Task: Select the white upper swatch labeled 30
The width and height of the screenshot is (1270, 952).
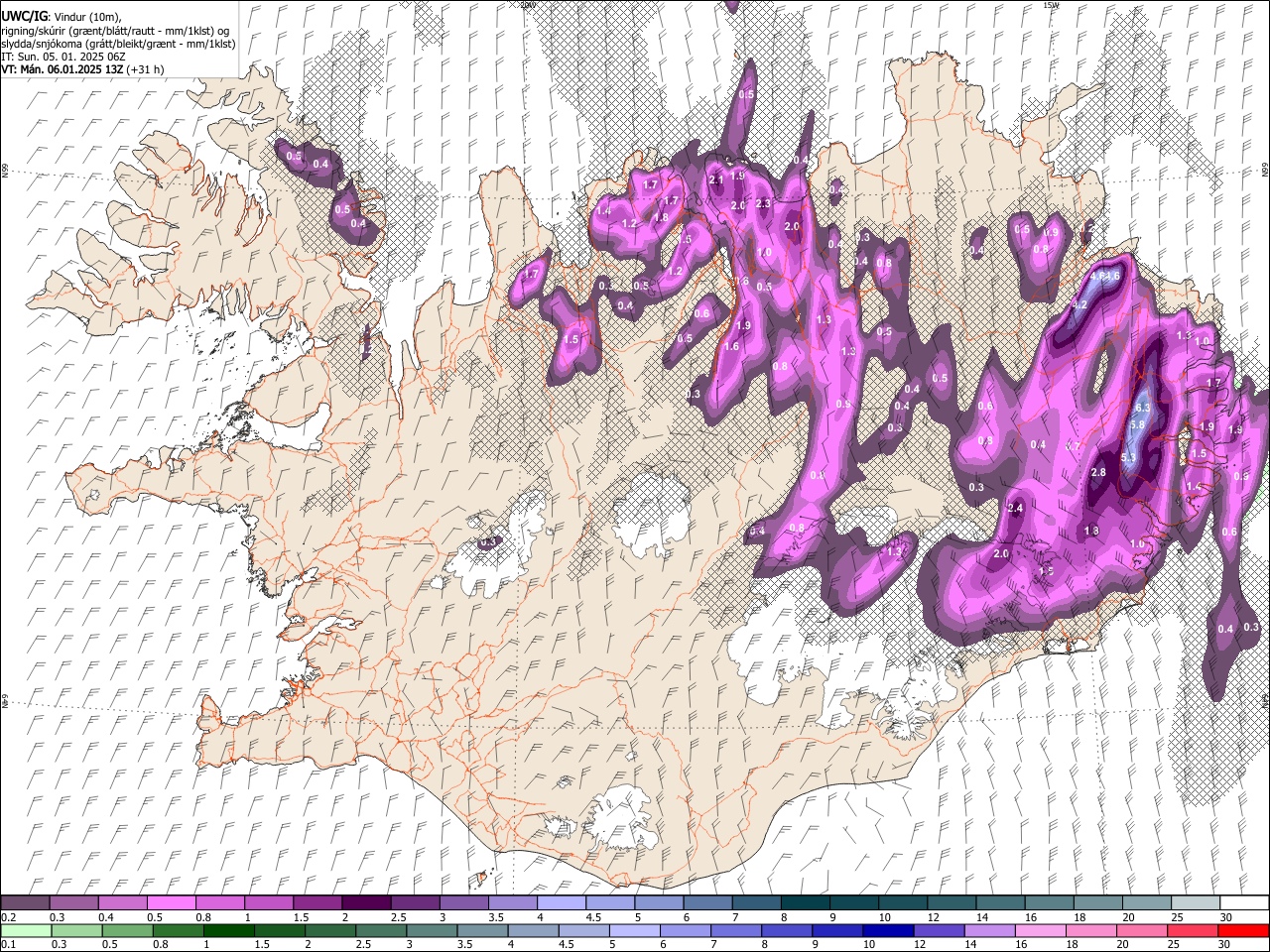Action: click(1242, 902)
